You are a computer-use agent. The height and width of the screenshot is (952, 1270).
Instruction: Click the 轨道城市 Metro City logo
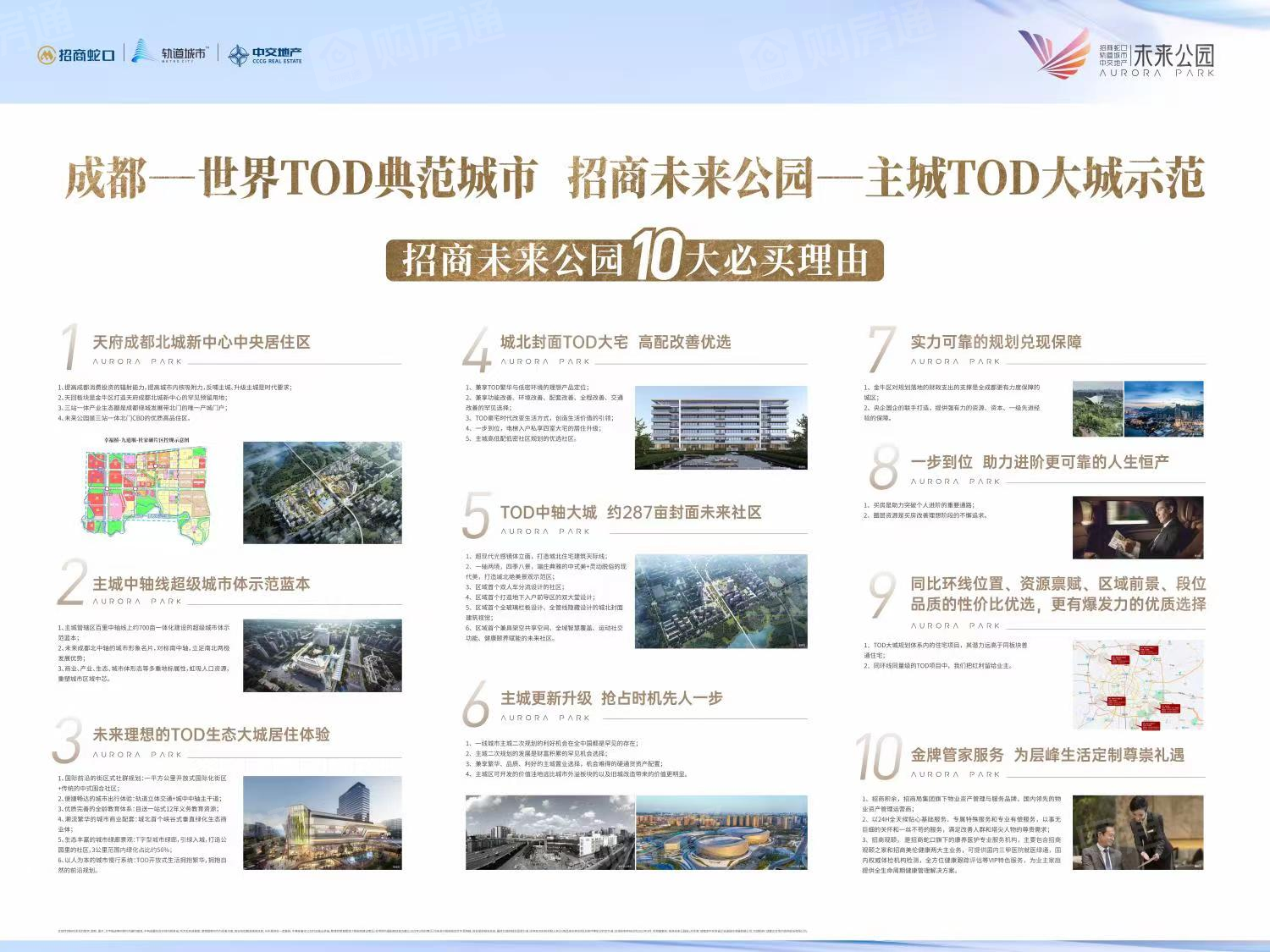(x=169, y=52)
